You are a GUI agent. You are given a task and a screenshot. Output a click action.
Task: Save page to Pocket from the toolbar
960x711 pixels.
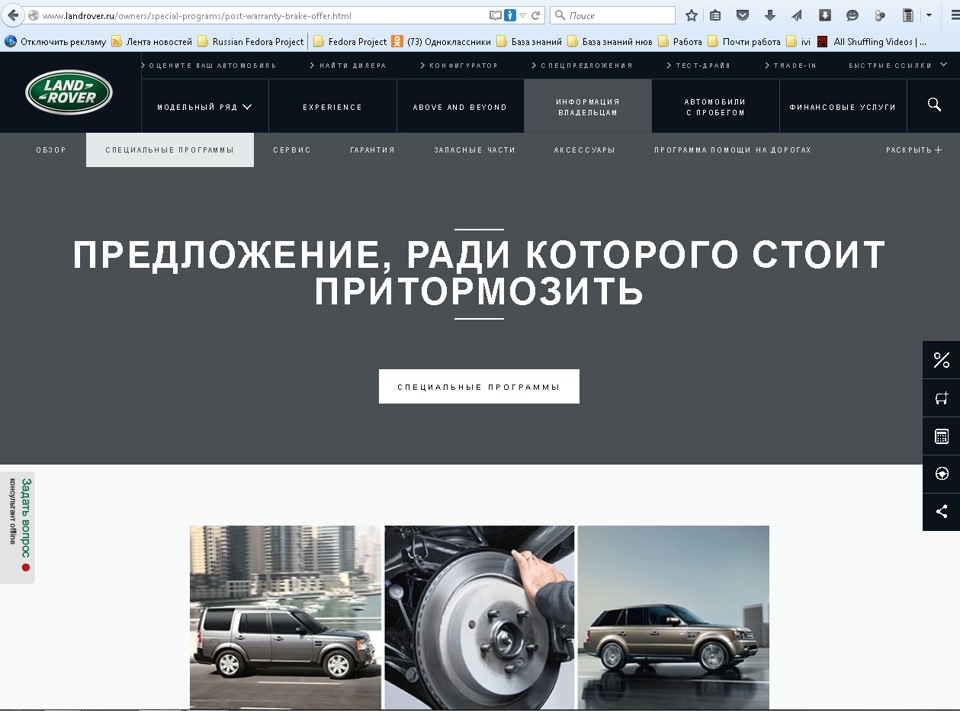point(742,15)
